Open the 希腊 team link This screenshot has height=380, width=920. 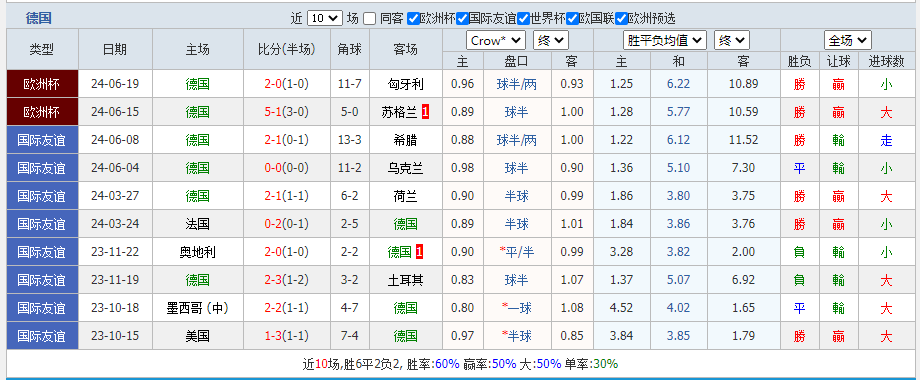(x=405, y=140)
